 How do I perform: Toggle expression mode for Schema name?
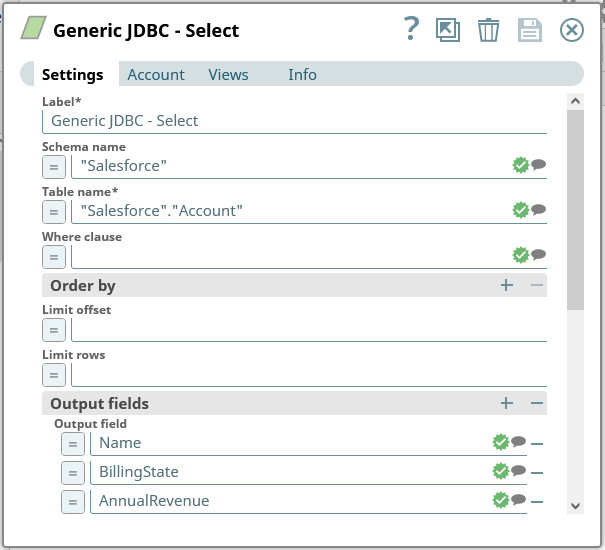click(x=54, y=166)
